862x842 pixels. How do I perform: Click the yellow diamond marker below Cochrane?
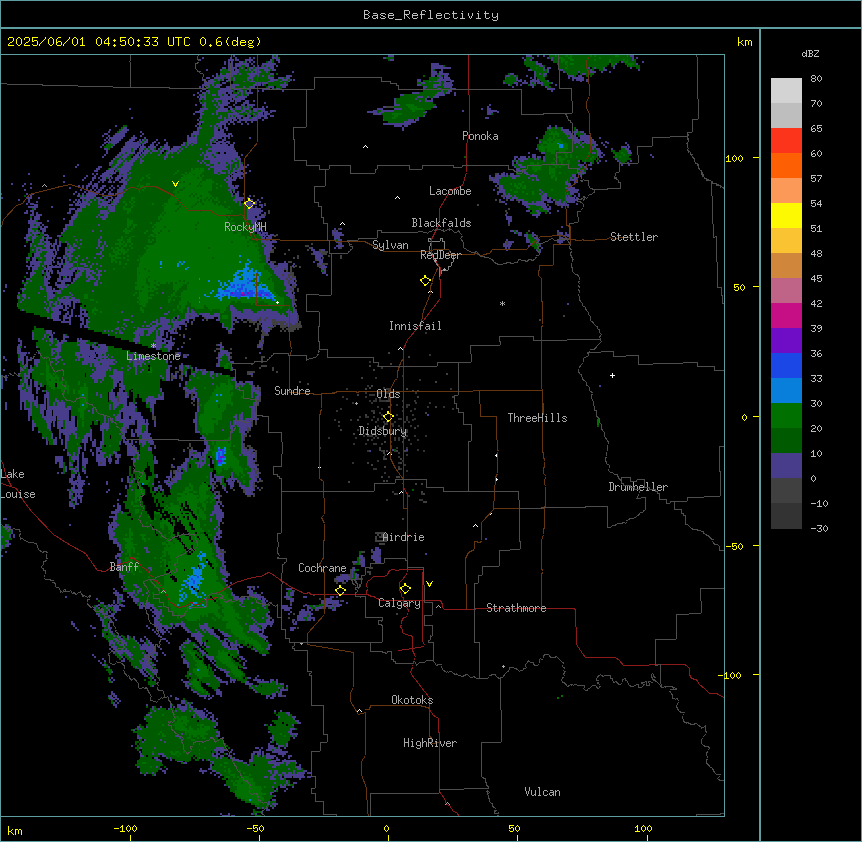[x=340, y=590]
